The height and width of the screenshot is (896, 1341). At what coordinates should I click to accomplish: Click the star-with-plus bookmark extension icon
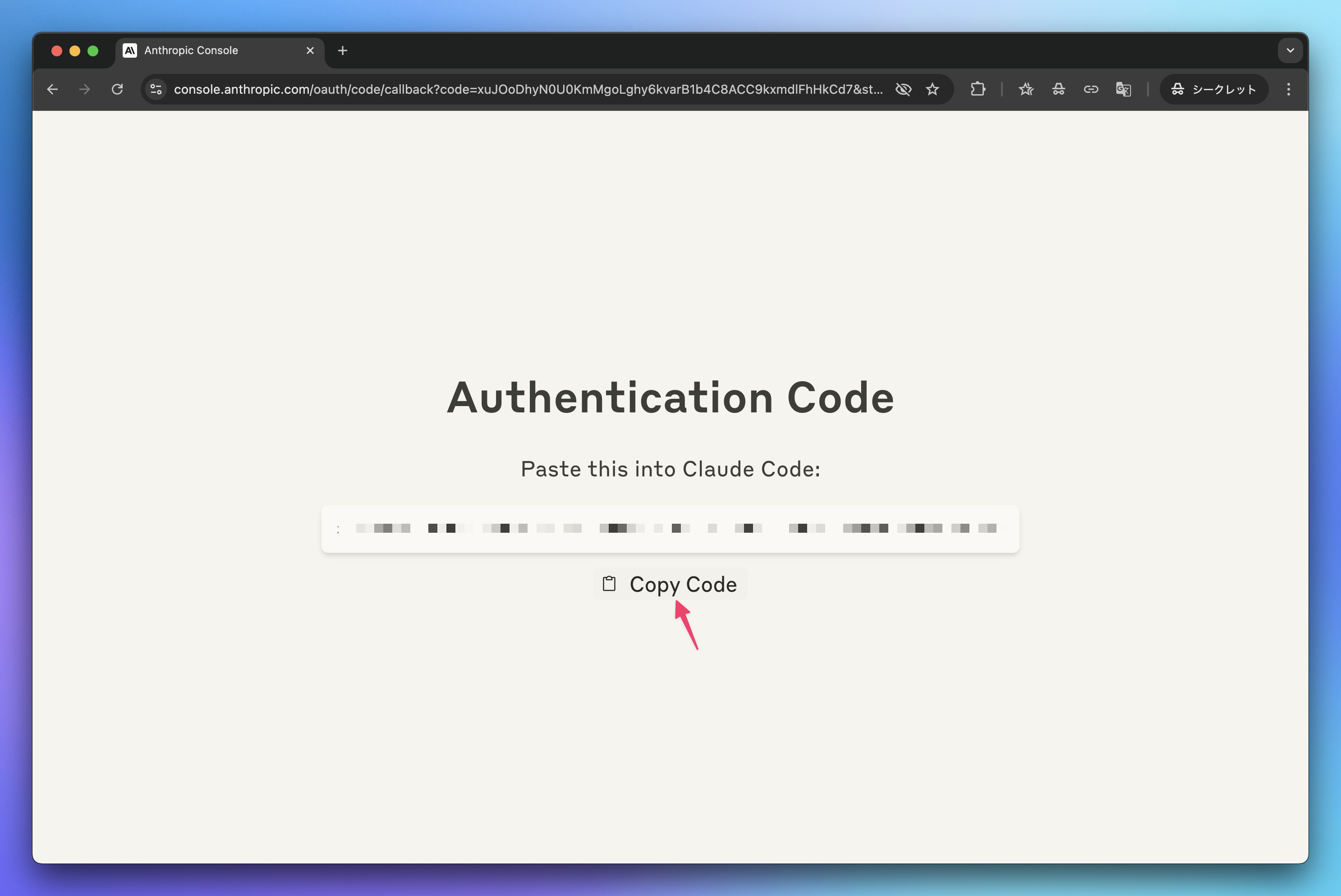click(1026, 89)
